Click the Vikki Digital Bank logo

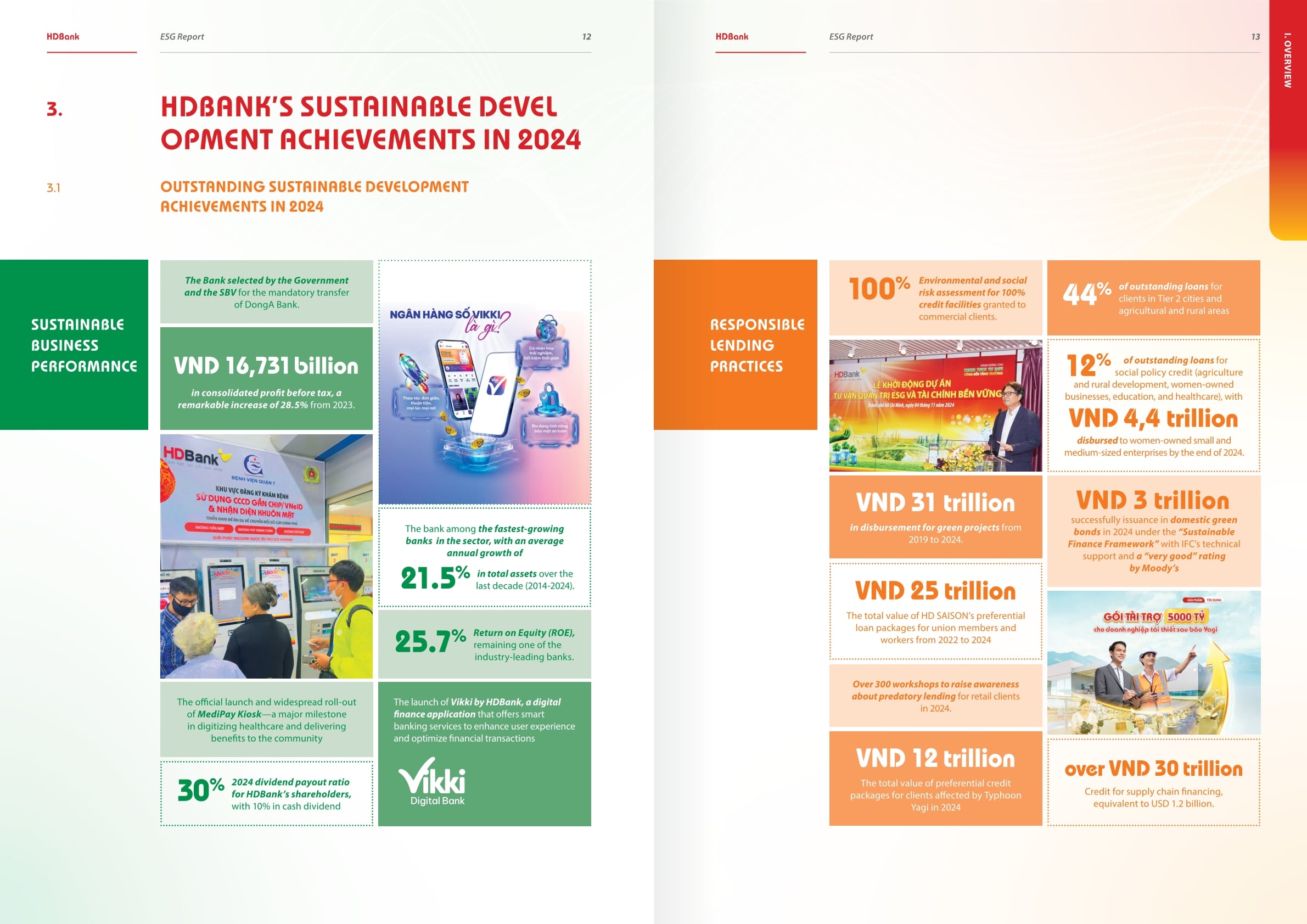tap(431, 781)
